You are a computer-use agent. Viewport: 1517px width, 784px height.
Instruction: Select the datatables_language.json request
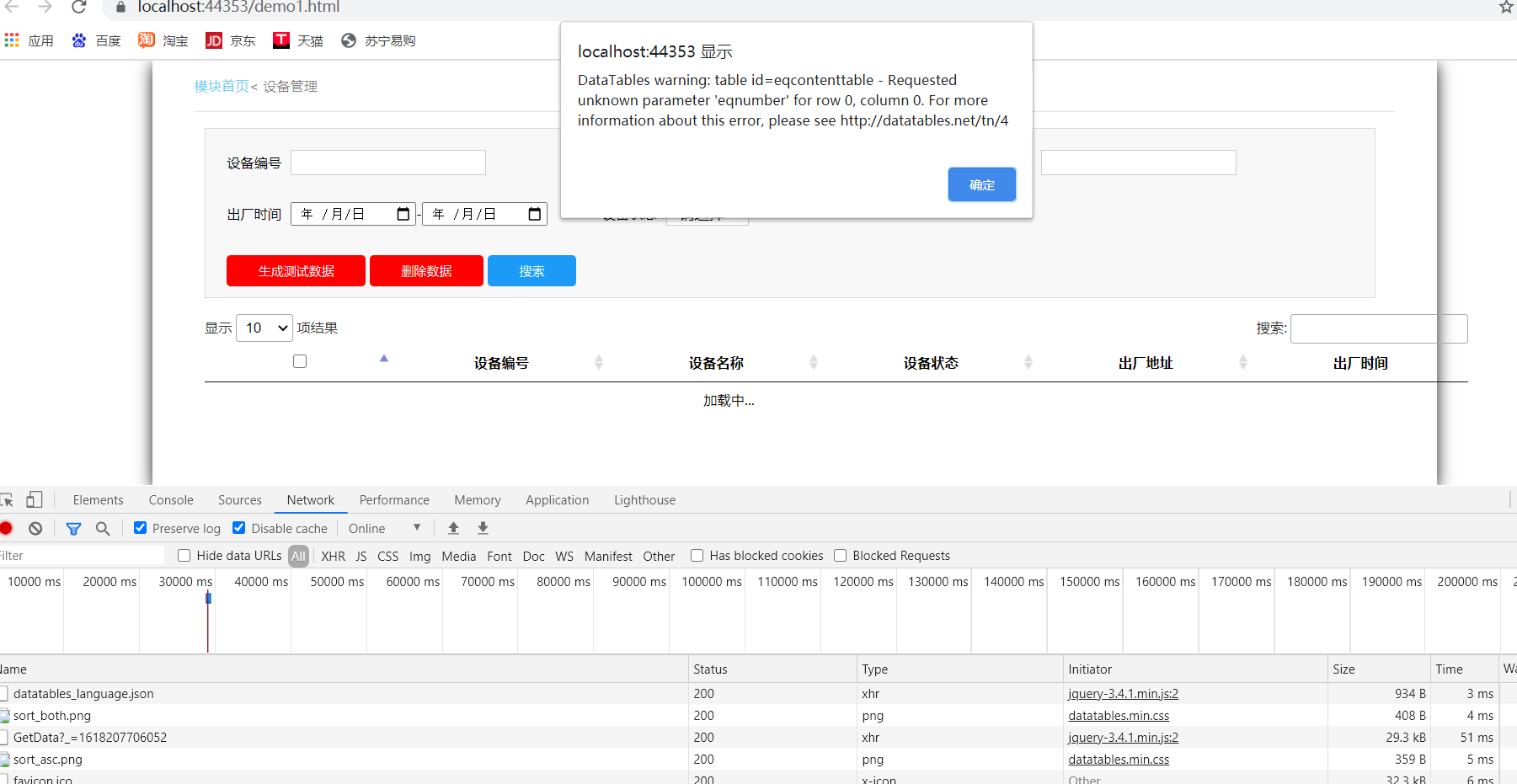[x=83, y=694]
